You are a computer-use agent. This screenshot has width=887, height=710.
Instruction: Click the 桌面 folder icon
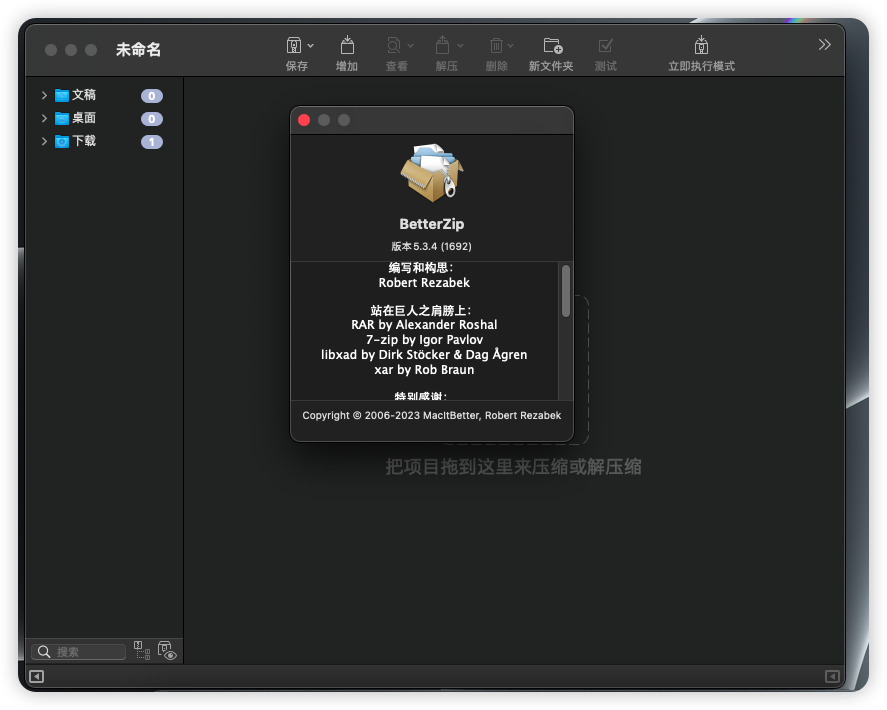[x=62, y=119]
